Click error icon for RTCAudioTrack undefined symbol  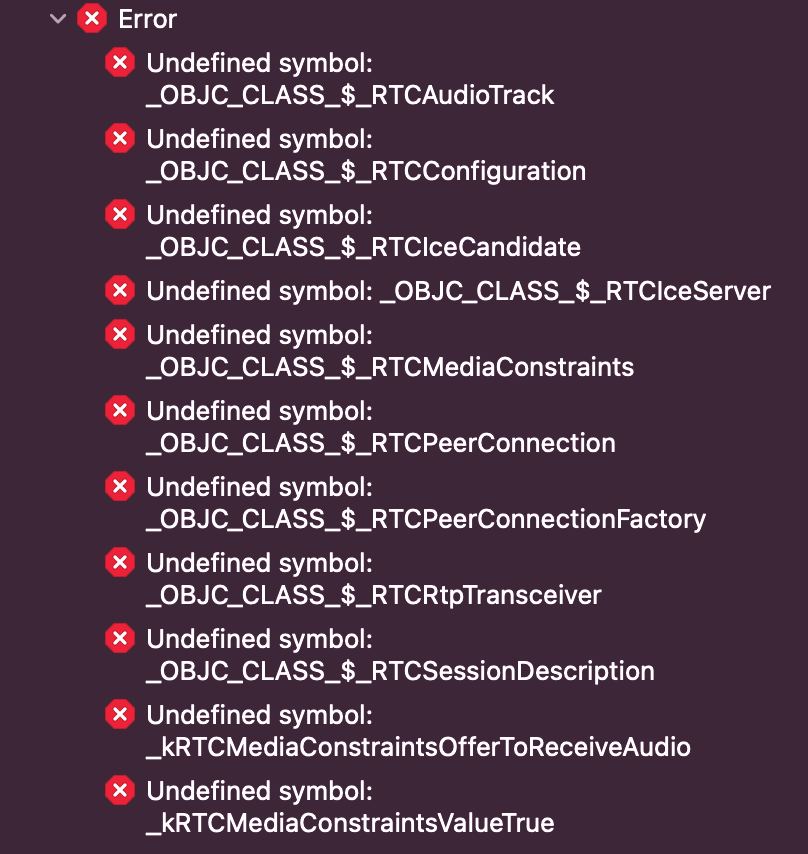tap(120, 63)
